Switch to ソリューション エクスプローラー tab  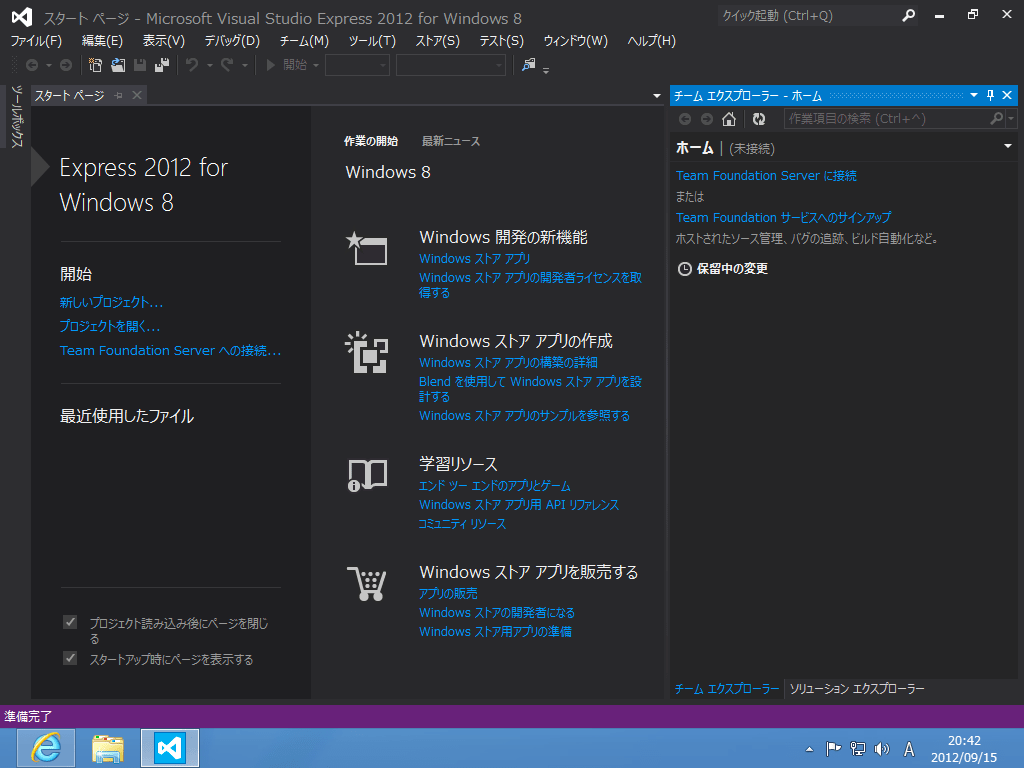(x=857, y=688)
